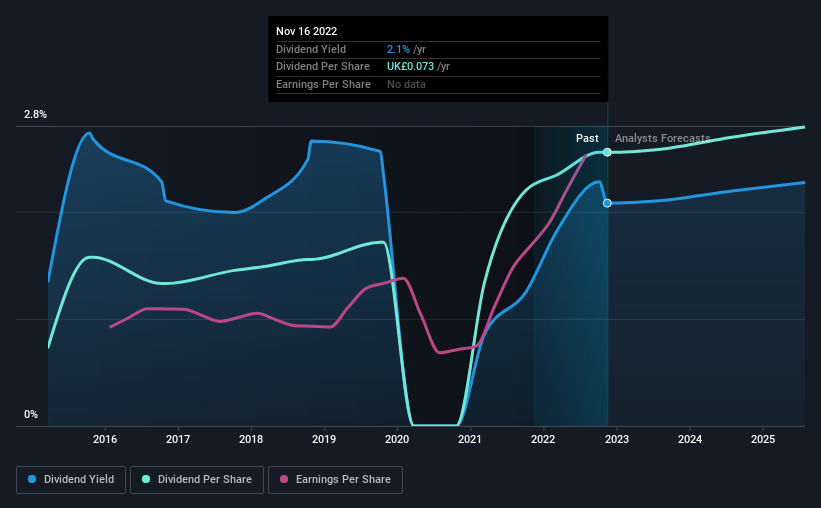This screenshot has height=508, width=821.
Task: Click the 2.8% y-axis label
Action: coord(35,115)
